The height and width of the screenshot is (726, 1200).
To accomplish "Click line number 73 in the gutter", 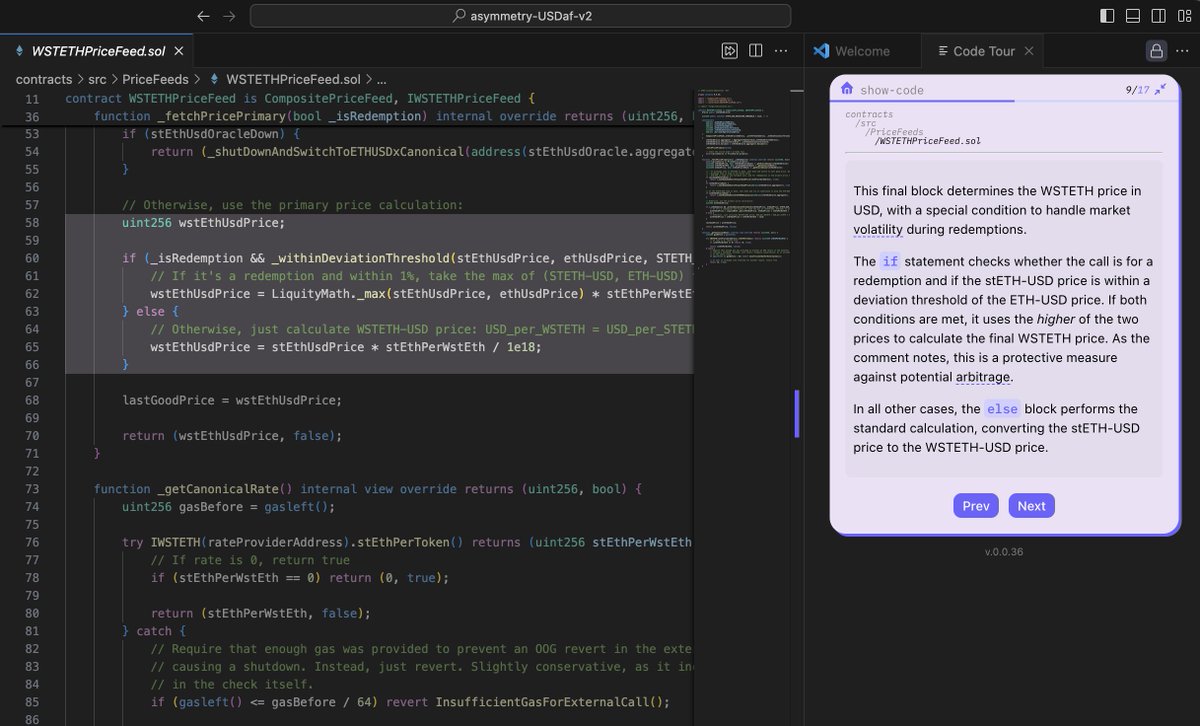I will click(x=31, y=488).
